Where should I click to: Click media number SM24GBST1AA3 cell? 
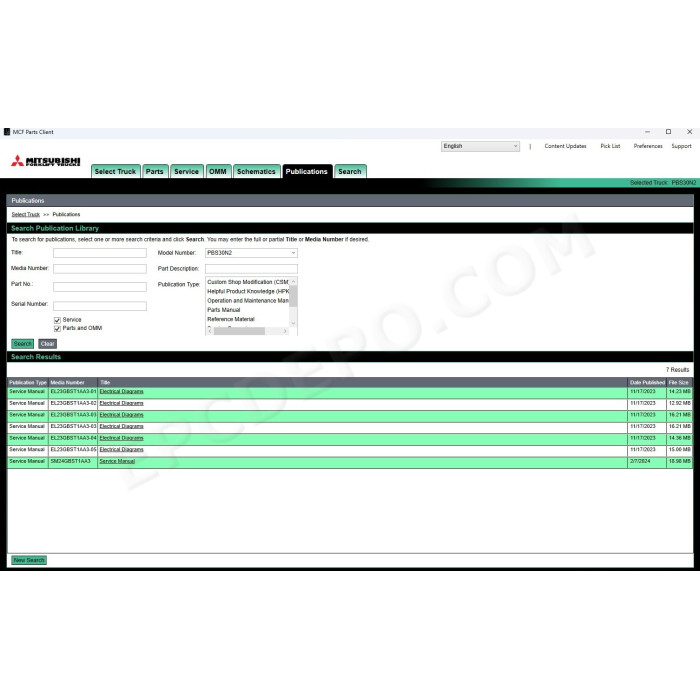click(x=73, y=461)
